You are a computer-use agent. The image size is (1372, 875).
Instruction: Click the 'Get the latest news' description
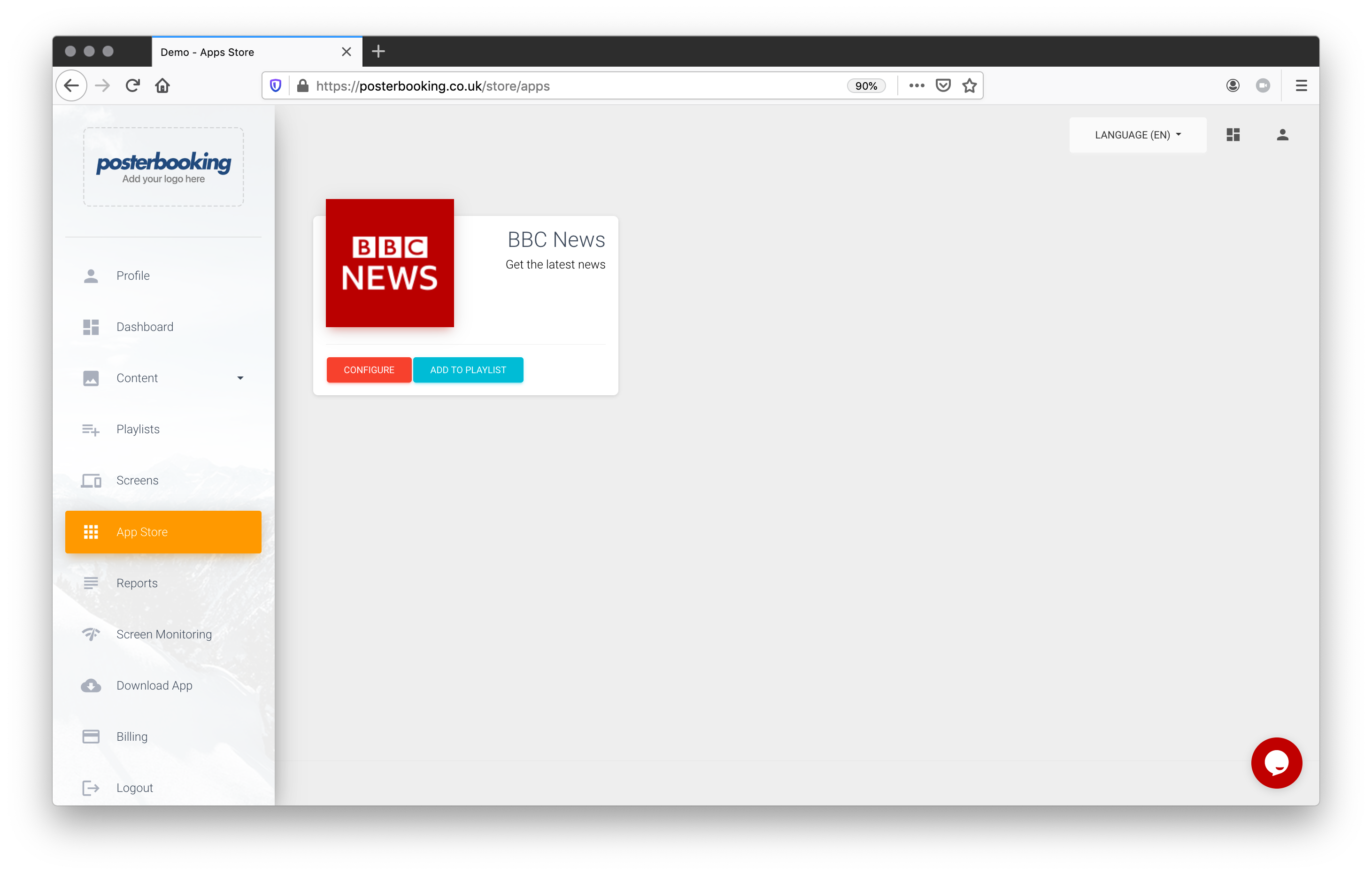point(555,264)
